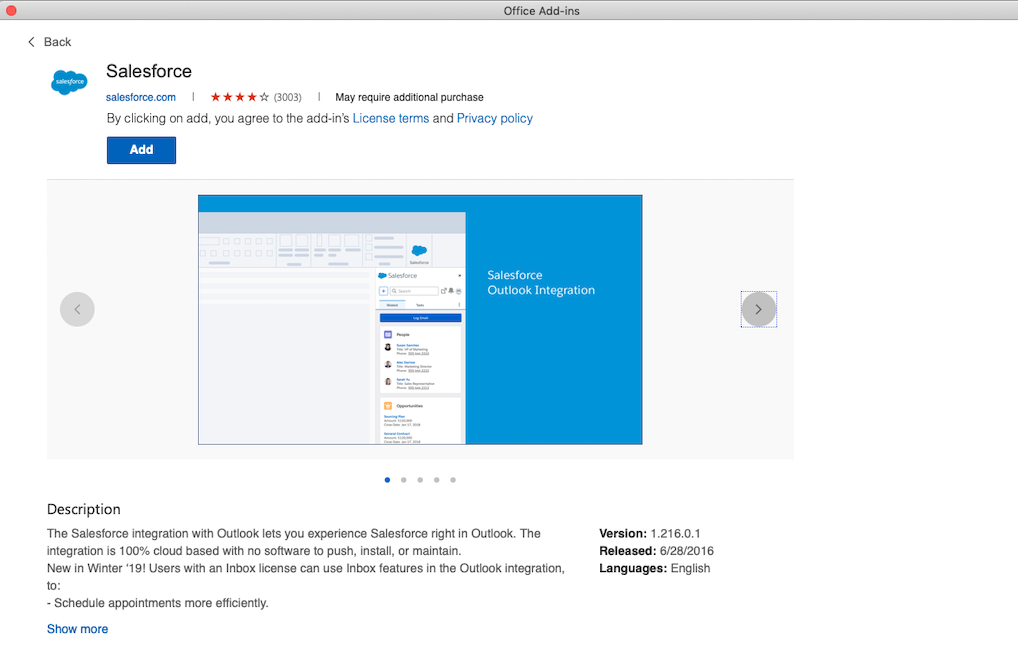Open the Privacy policy link
This screenshot has width=1018, height=657.
click(495, 118)
